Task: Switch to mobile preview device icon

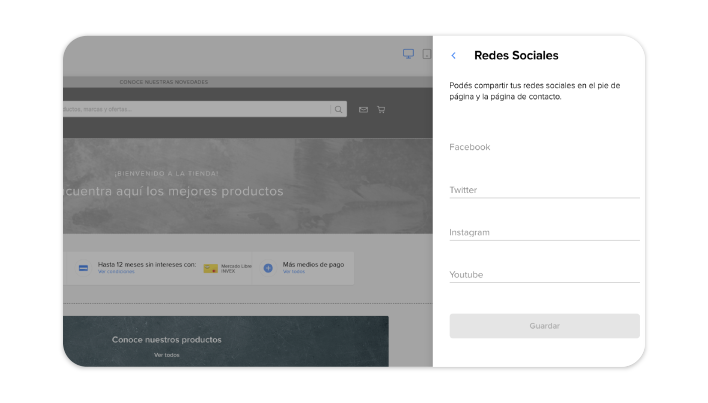Action: 426,54
